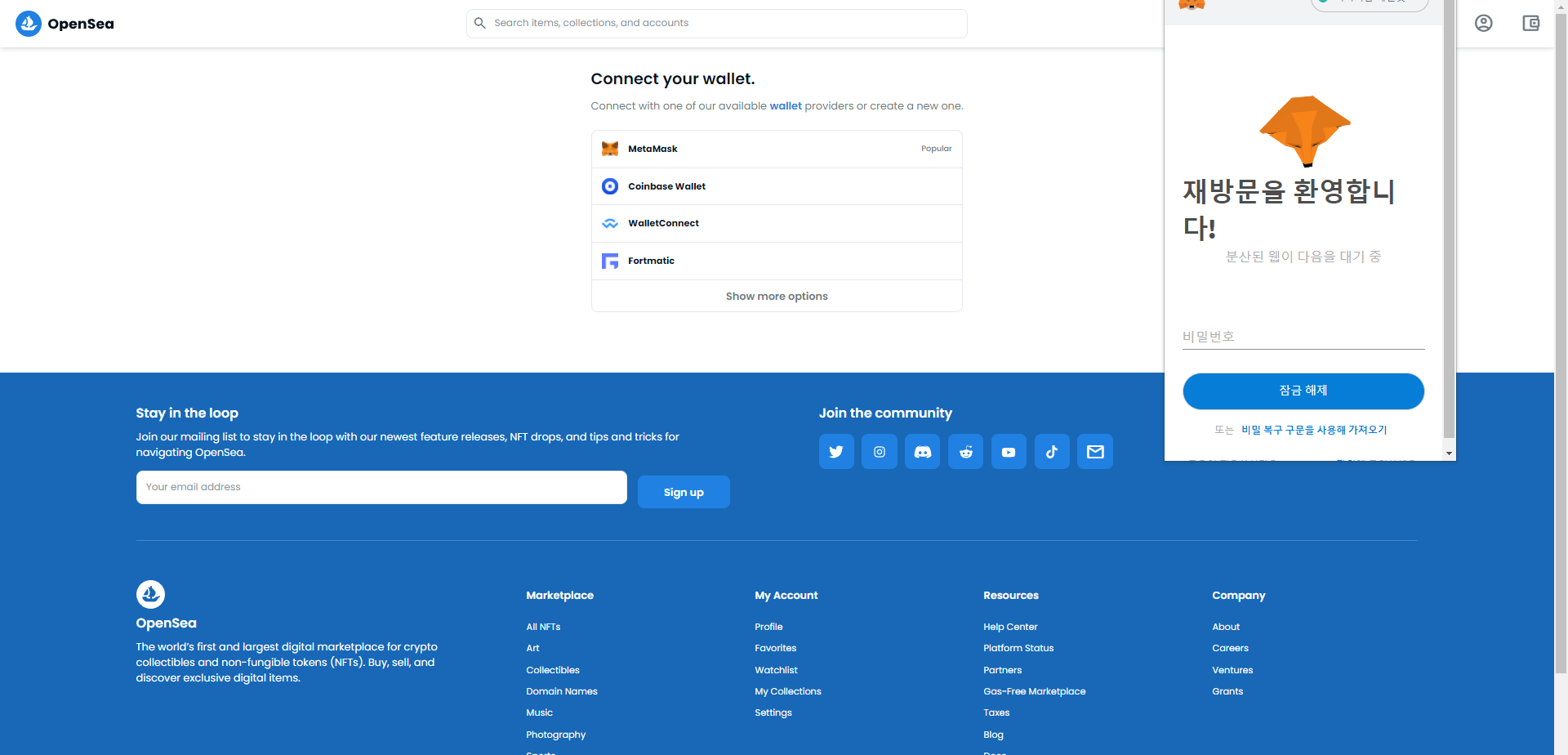
Task: Click the MetaMask popup scrollbar
Action: point(1449,219)
